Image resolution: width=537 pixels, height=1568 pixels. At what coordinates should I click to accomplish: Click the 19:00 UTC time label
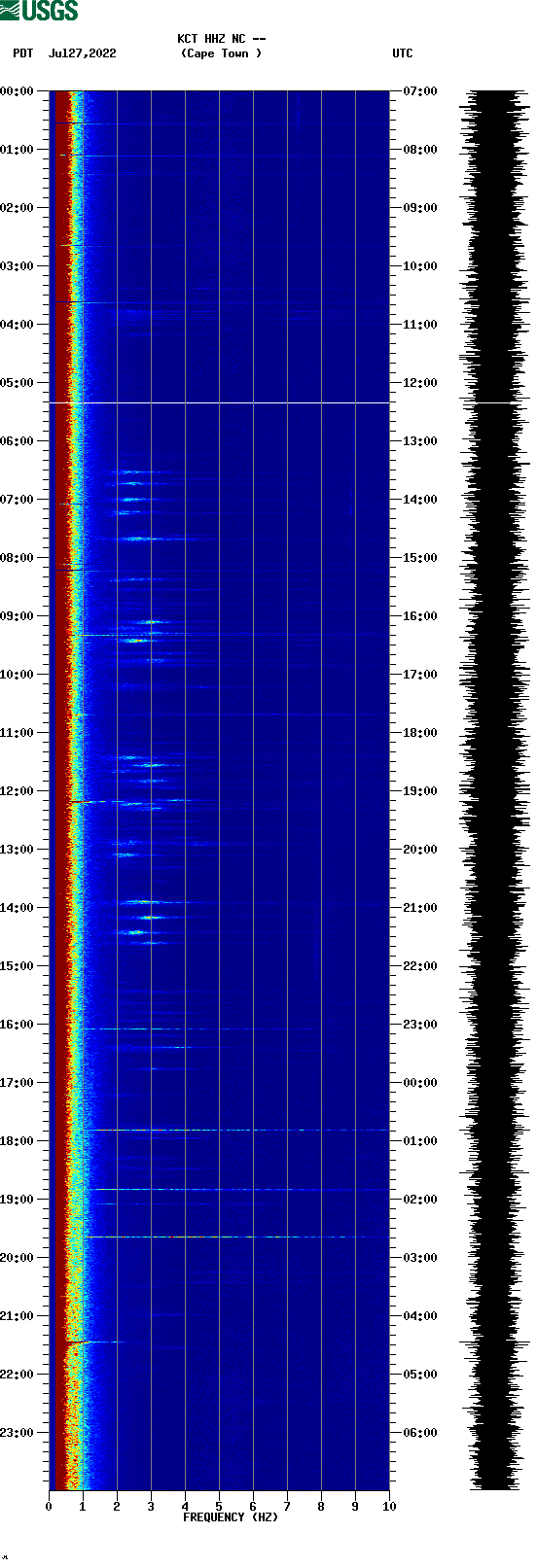pyautogui.click(x=420, y=791)
